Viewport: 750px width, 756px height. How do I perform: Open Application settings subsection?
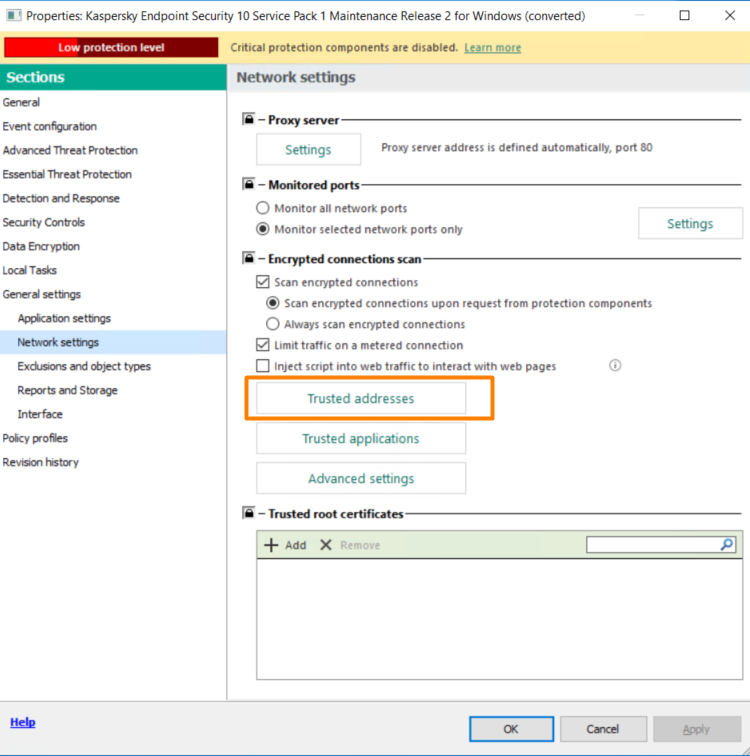pos(64,318)
